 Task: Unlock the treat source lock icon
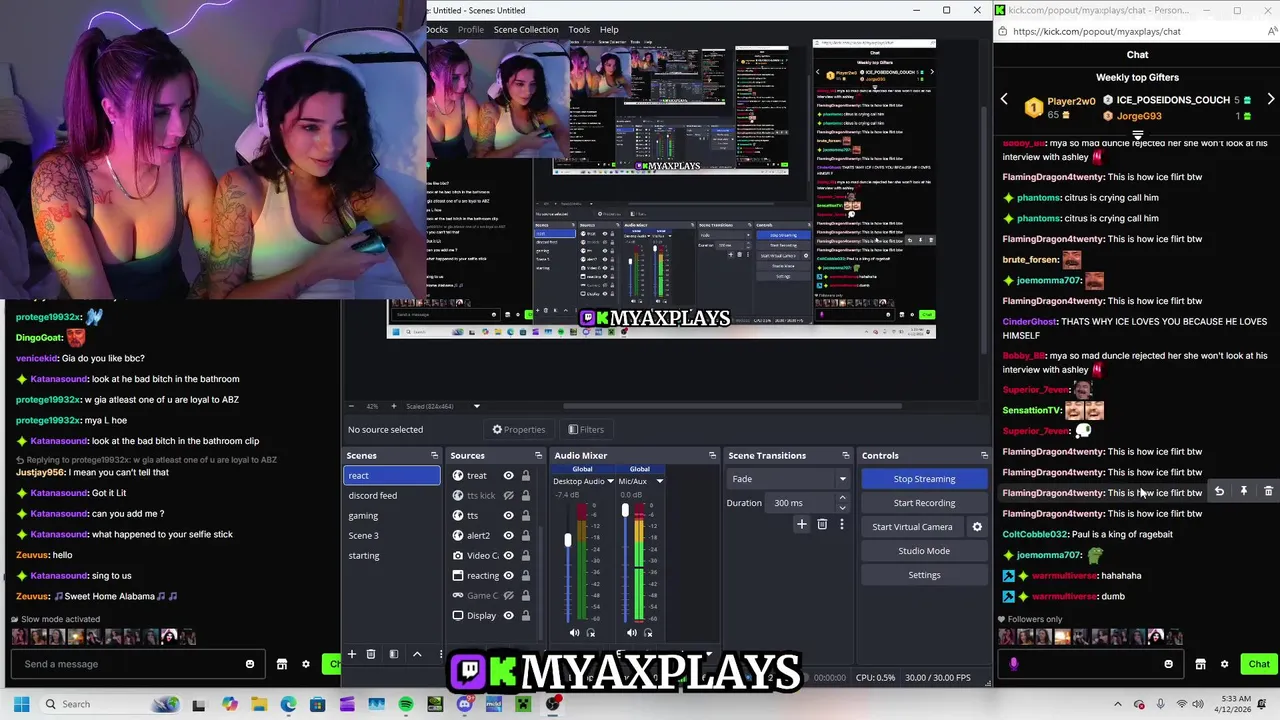click(525, 476)
